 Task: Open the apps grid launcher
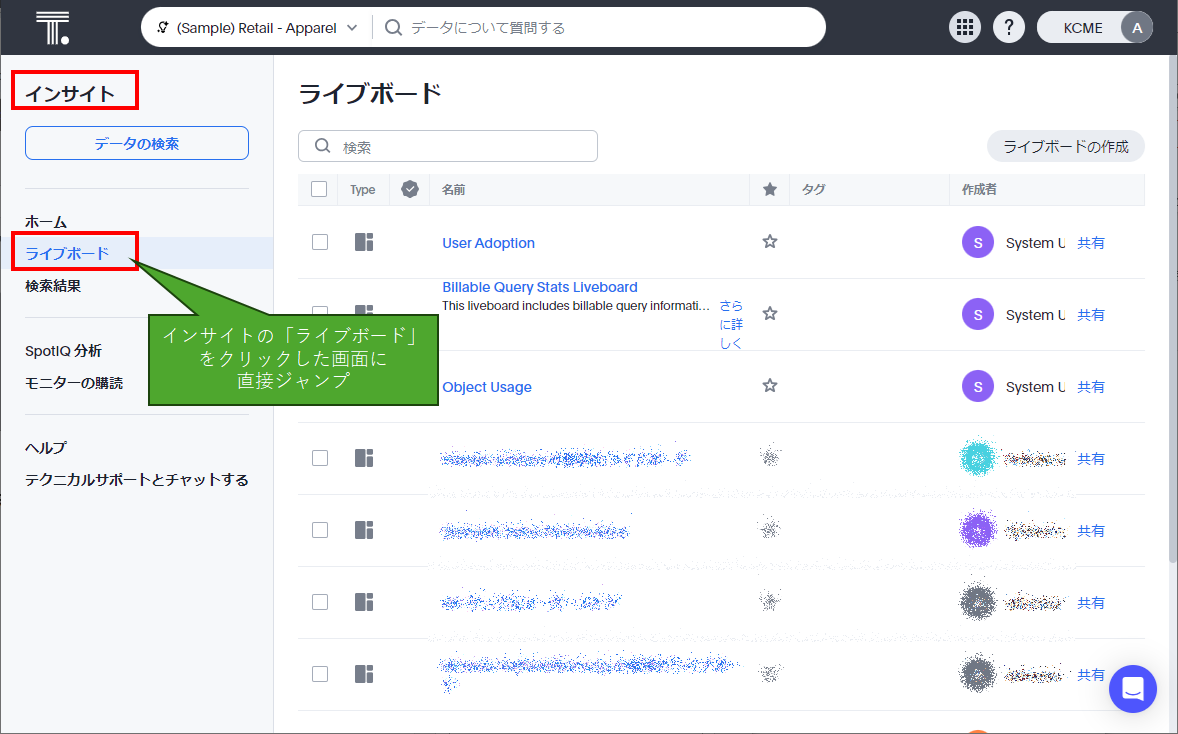tap(965, 28)
